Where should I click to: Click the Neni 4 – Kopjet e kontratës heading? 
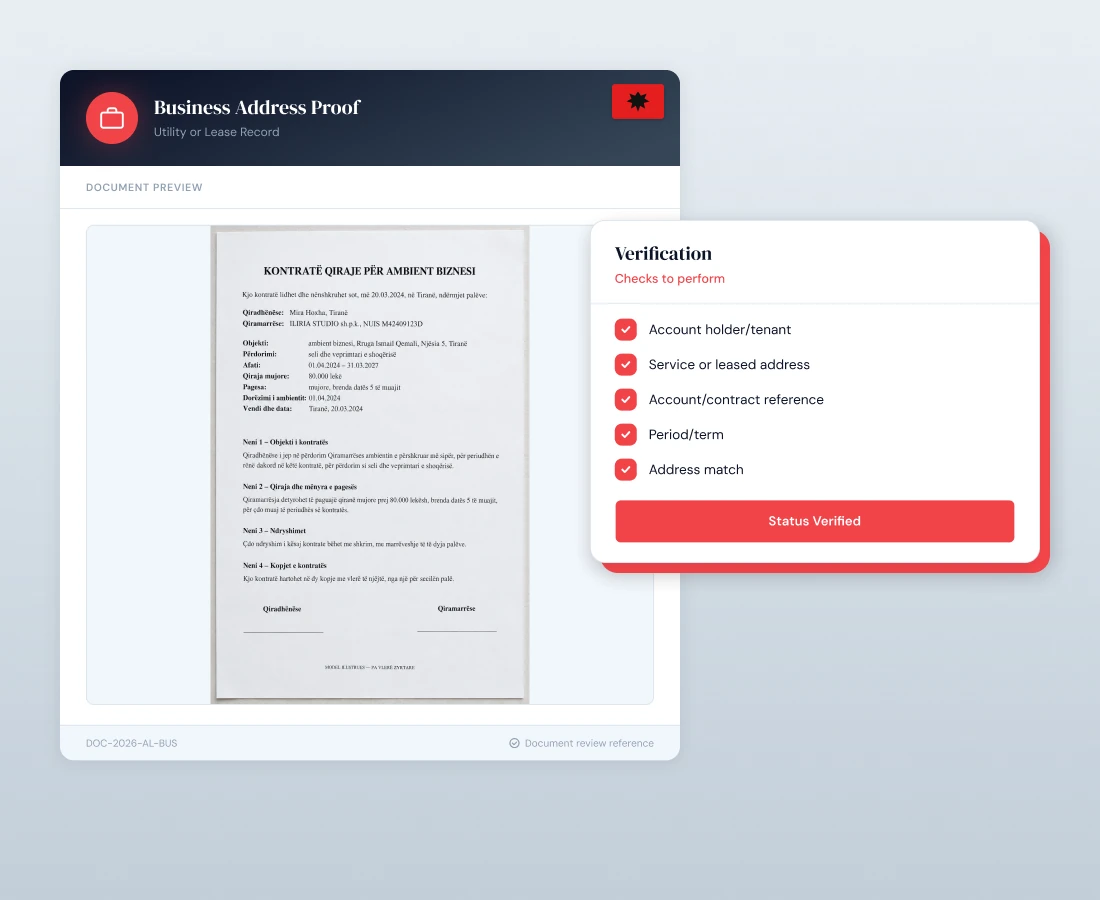coord(285,565)
